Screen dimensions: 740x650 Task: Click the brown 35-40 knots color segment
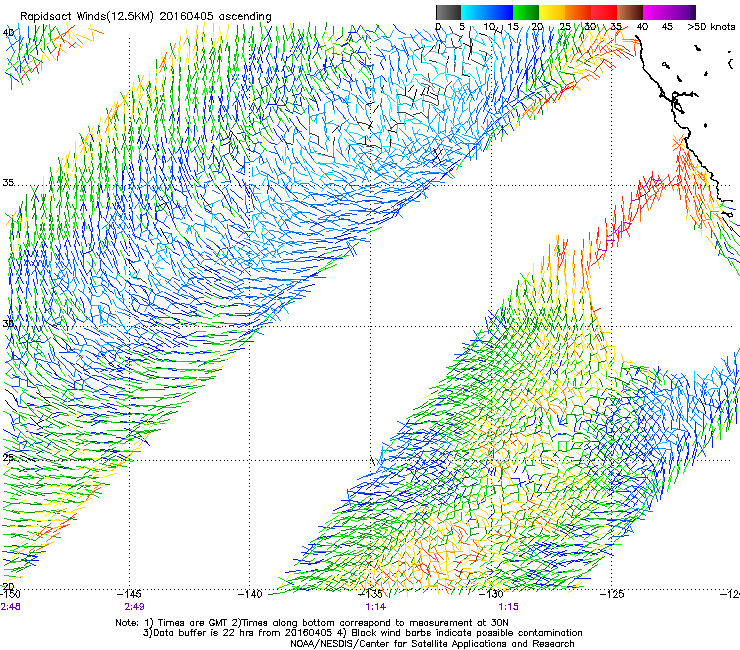[630, 12]
